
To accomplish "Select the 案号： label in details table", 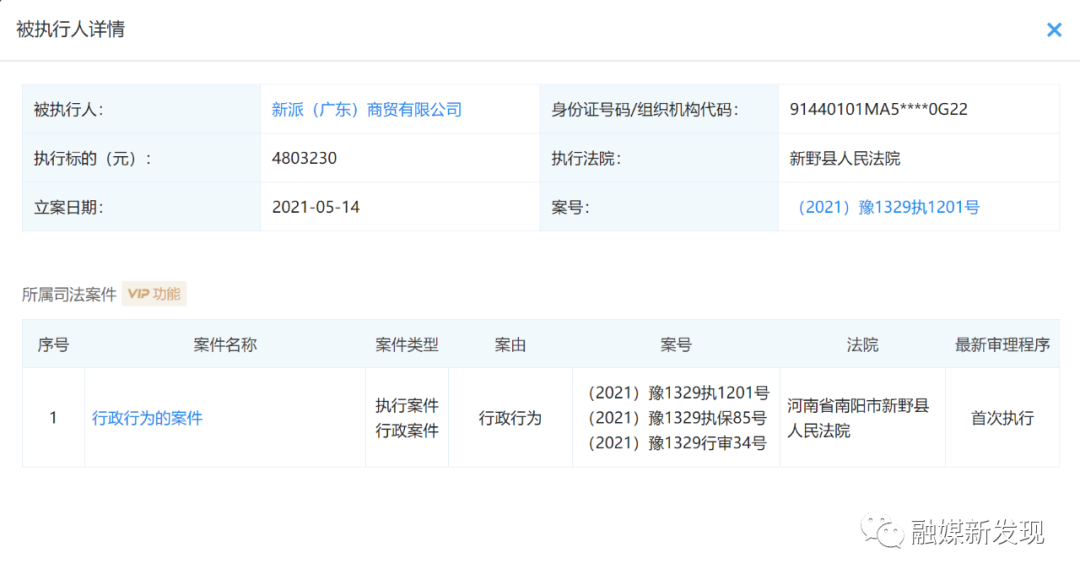I will coord(570,207).
